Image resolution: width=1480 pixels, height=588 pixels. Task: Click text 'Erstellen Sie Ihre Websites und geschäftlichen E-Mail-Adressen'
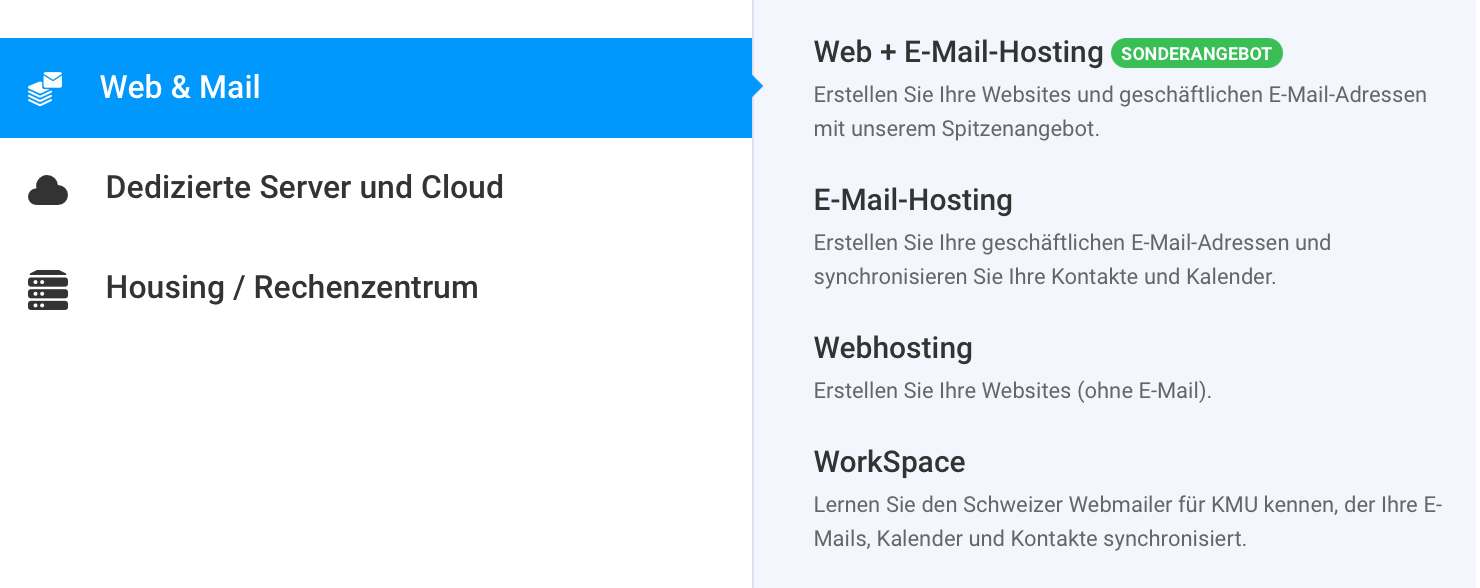tap(1120, 95)
